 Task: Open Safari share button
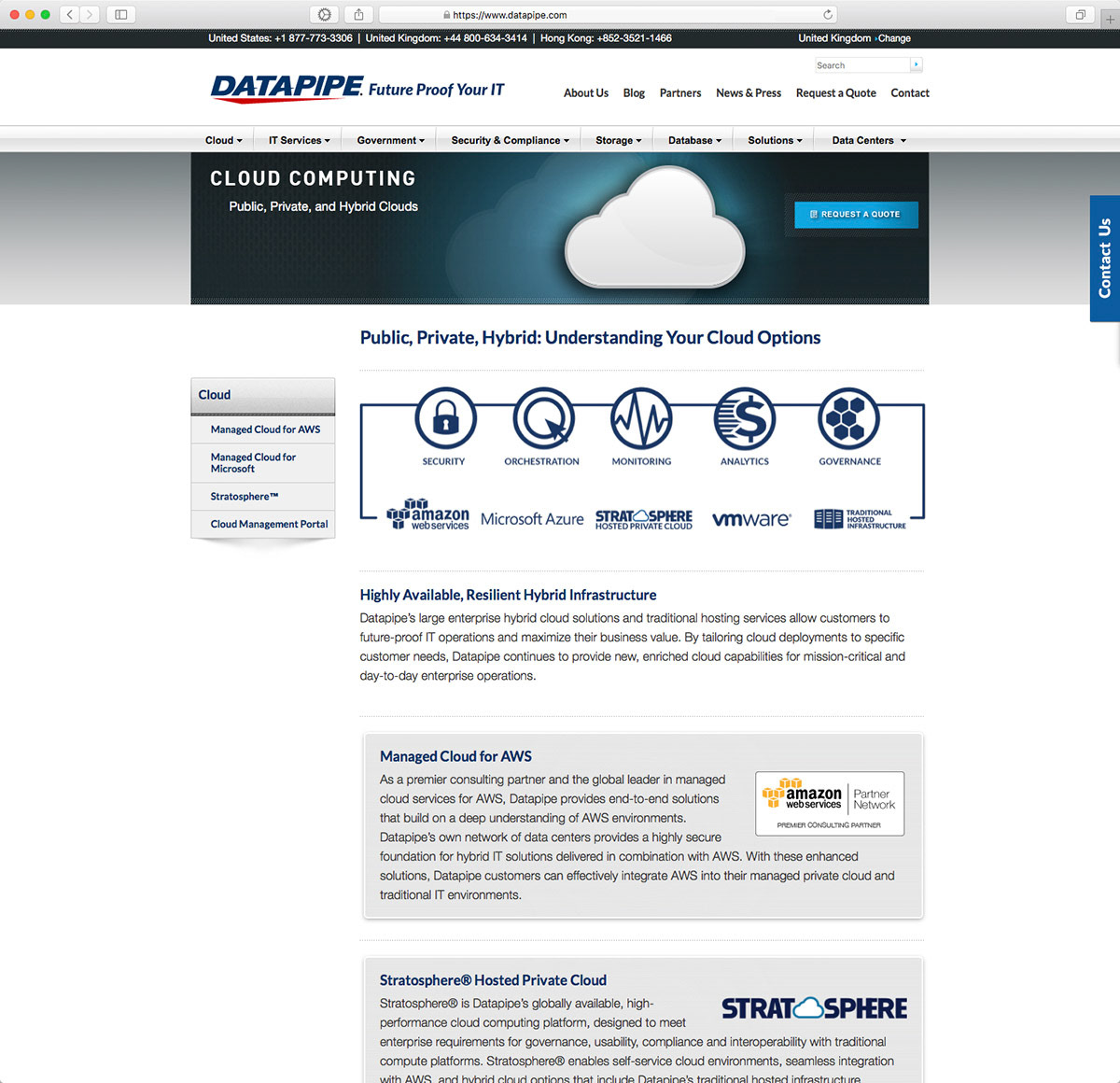[358, 15]
